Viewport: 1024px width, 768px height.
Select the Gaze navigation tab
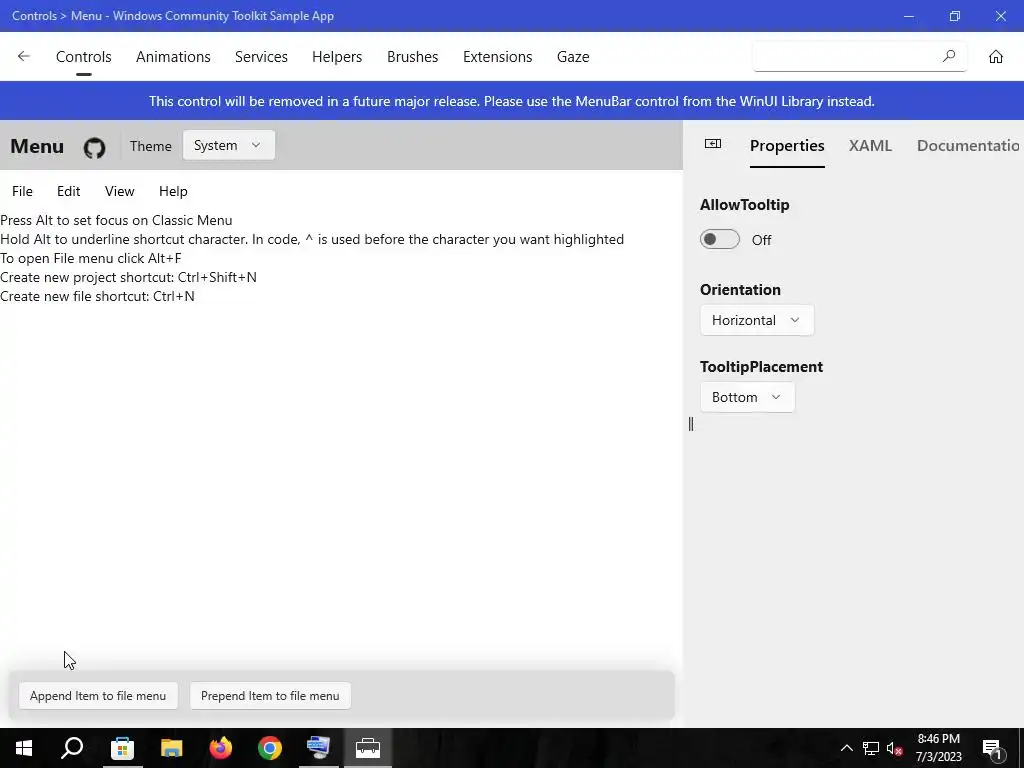573,57
